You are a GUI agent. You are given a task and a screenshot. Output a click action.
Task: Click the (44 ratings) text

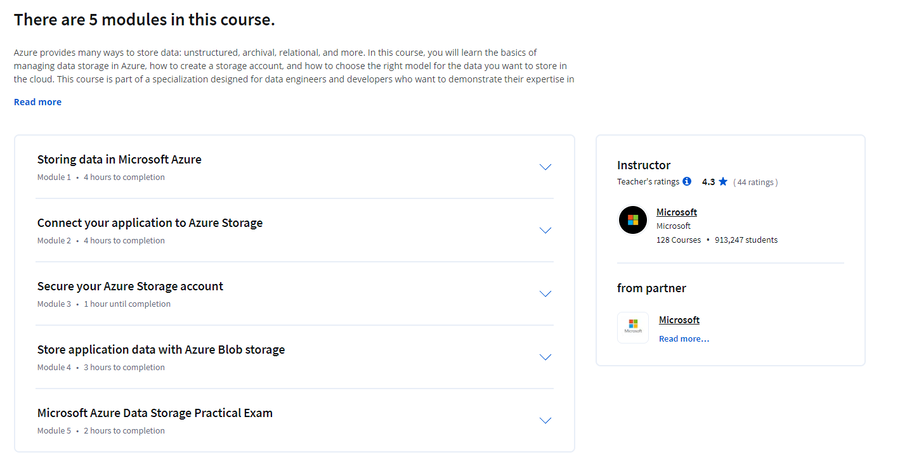[755, 182]
